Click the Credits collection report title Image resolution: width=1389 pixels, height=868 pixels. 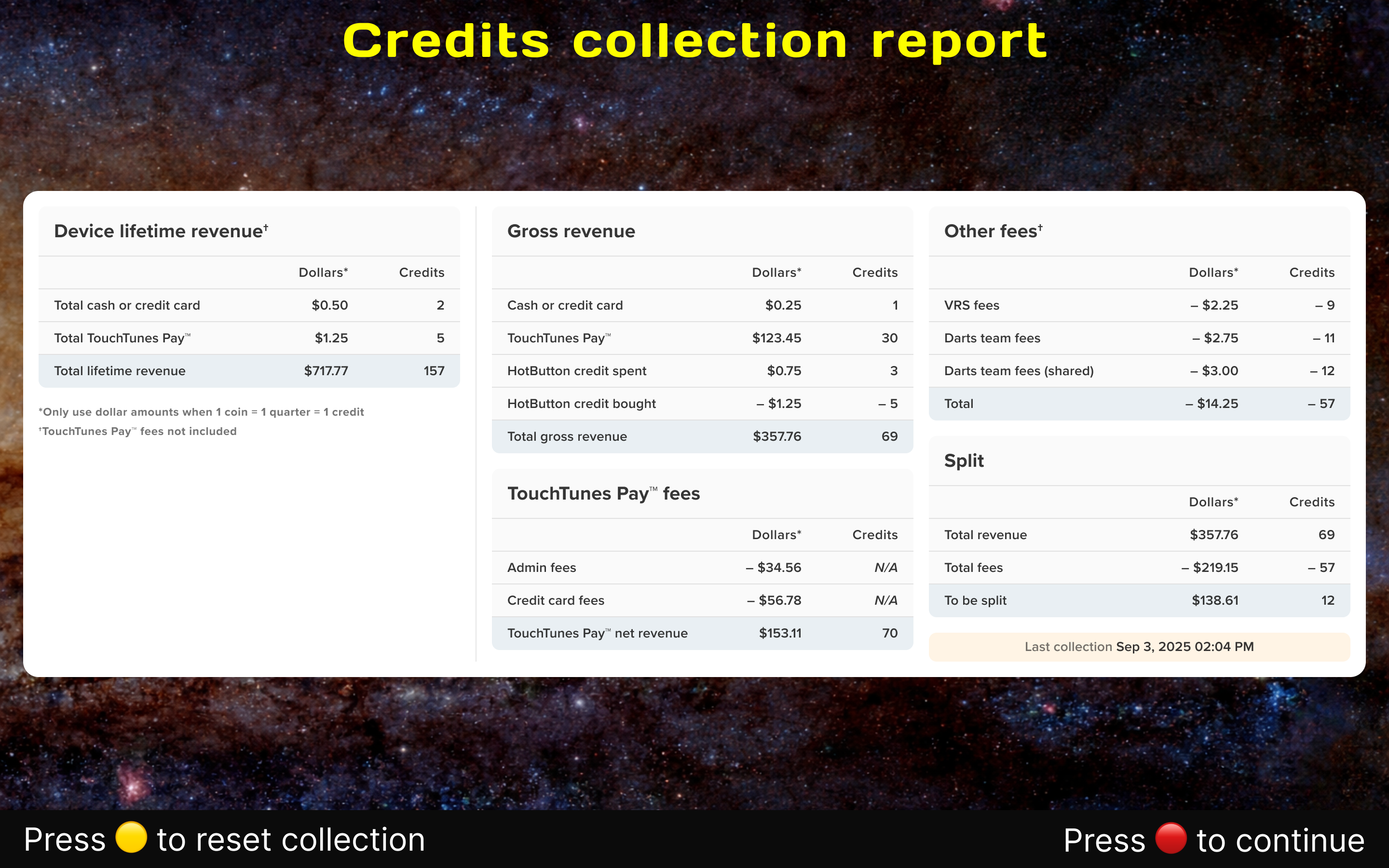click(x=694, y=41)
